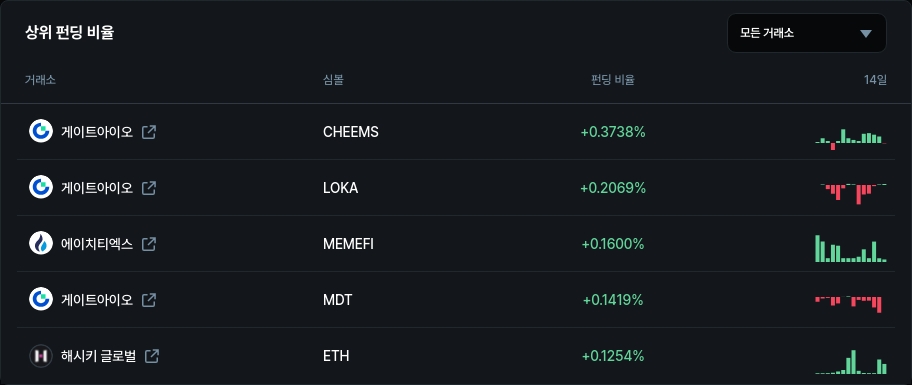Click the Gate.io logo in CHEEMS row

coord(41,131)
